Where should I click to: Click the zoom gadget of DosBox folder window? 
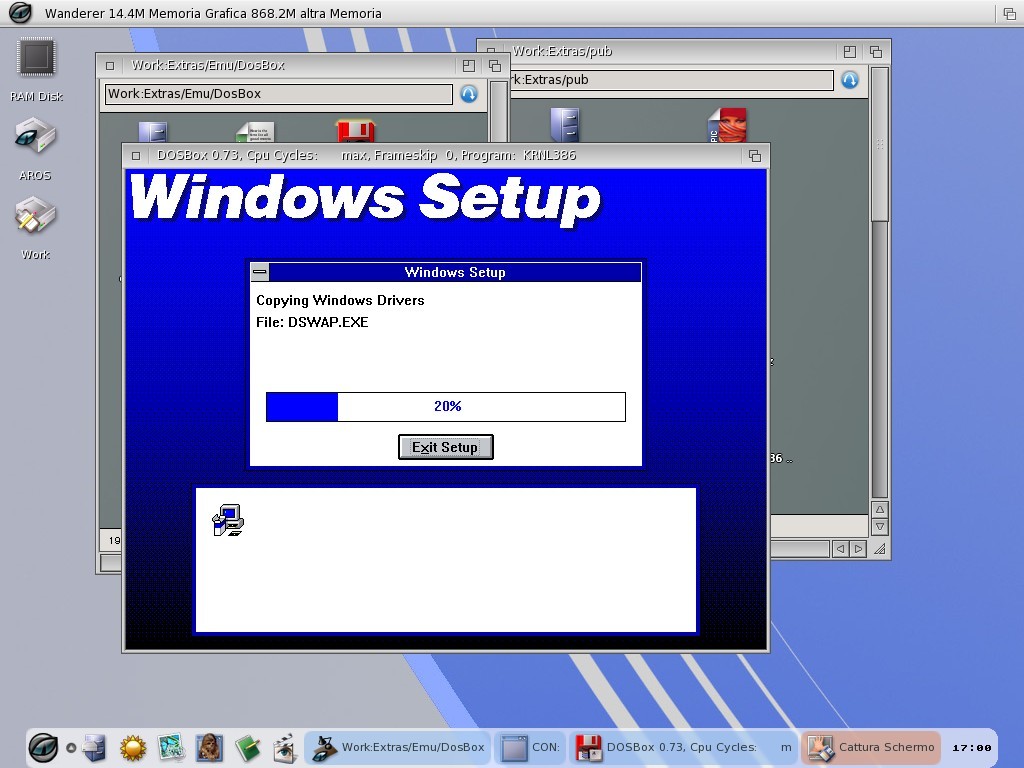click(x=469, y=65)
